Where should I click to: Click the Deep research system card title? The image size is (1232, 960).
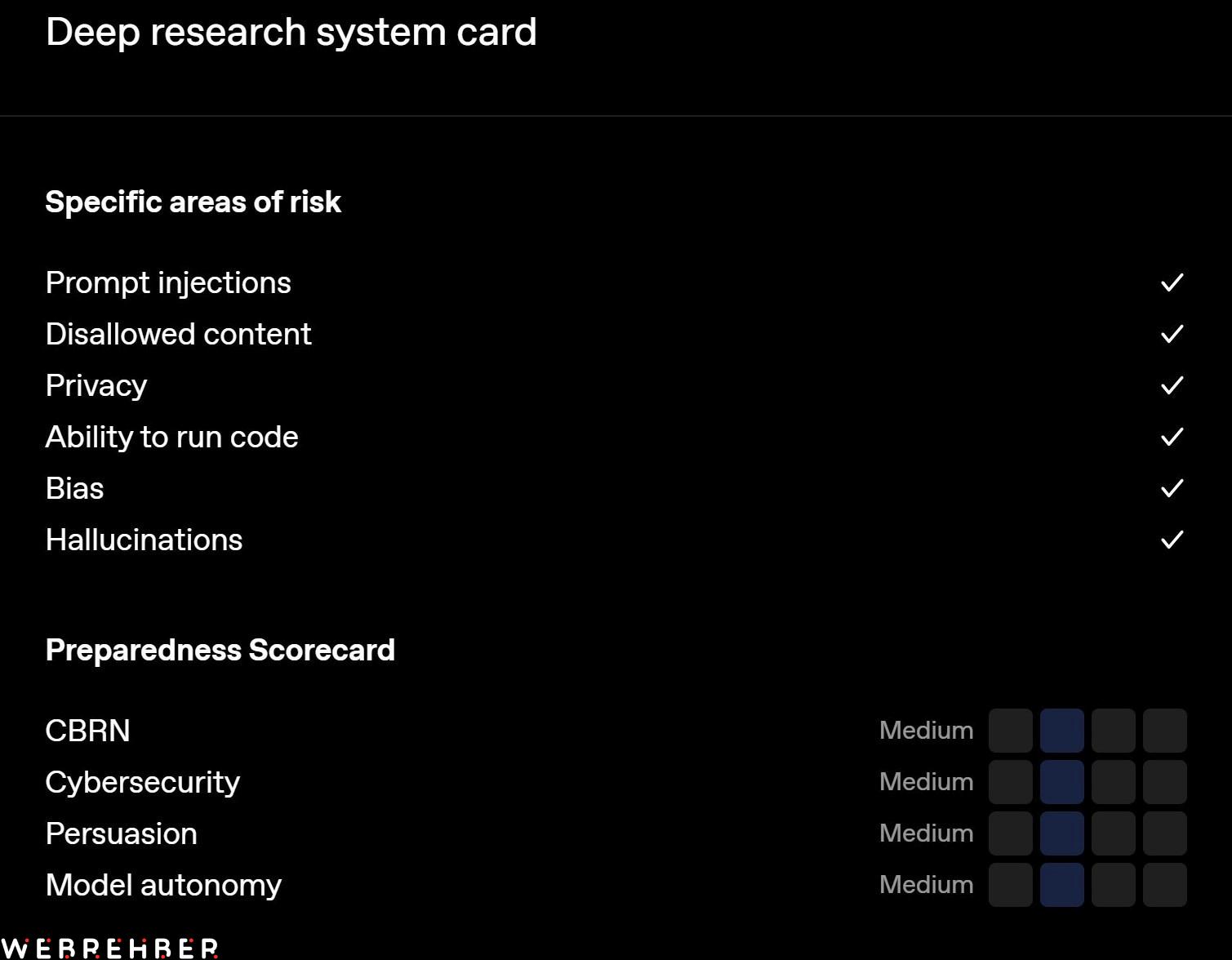[x=291, y=33]
